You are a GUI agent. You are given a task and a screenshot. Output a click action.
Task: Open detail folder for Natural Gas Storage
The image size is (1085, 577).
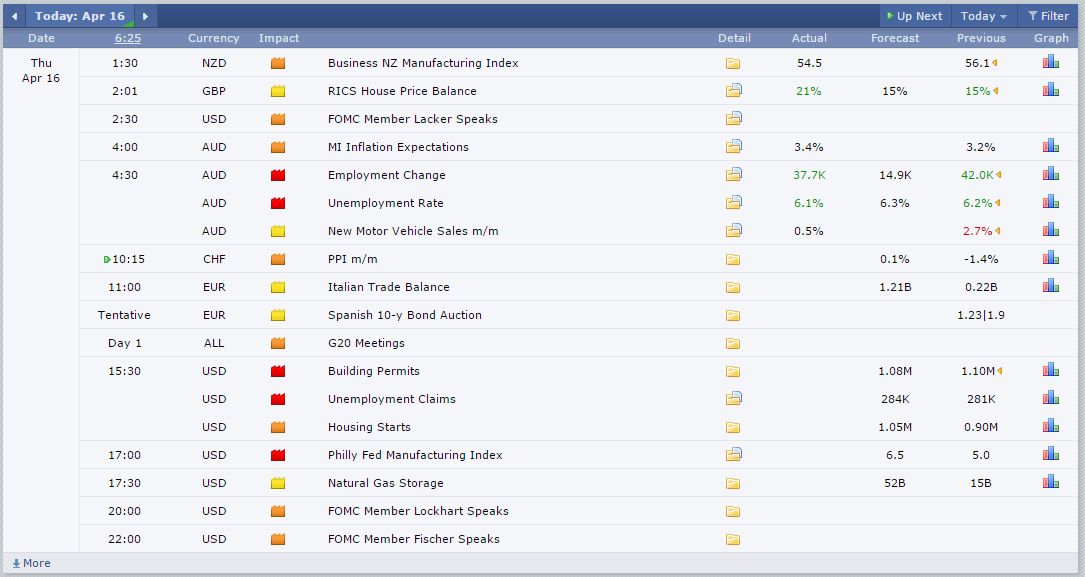coord(733,484)
